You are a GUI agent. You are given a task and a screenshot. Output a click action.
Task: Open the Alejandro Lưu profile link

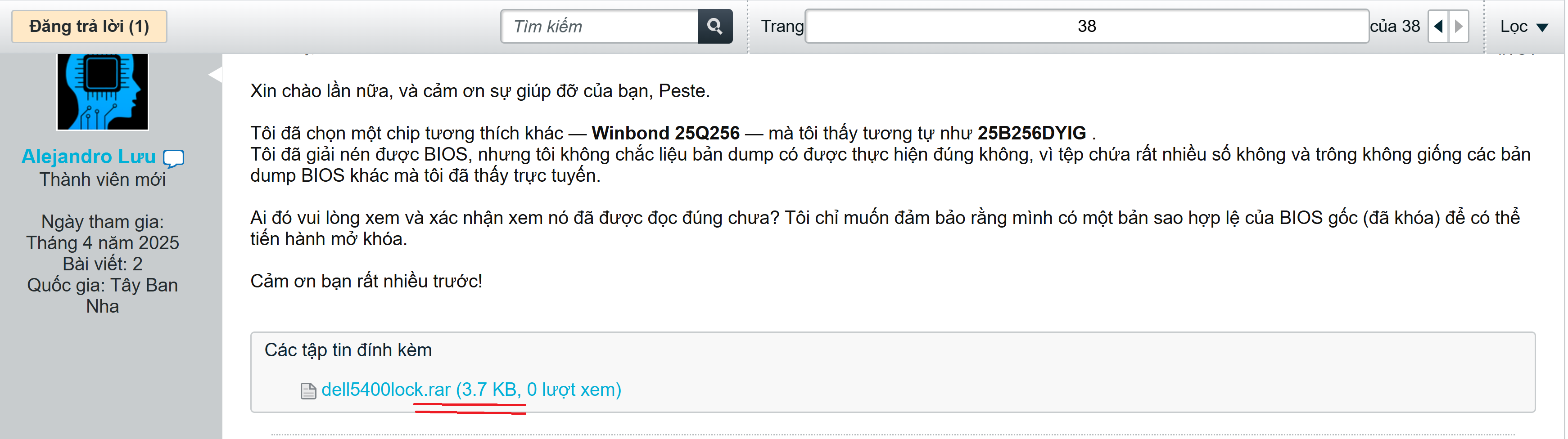click(x=89, y=157)
